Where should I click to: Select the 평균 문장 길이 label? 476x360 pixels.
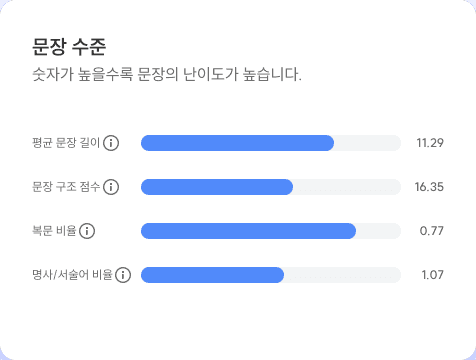(x=66, y=143)
